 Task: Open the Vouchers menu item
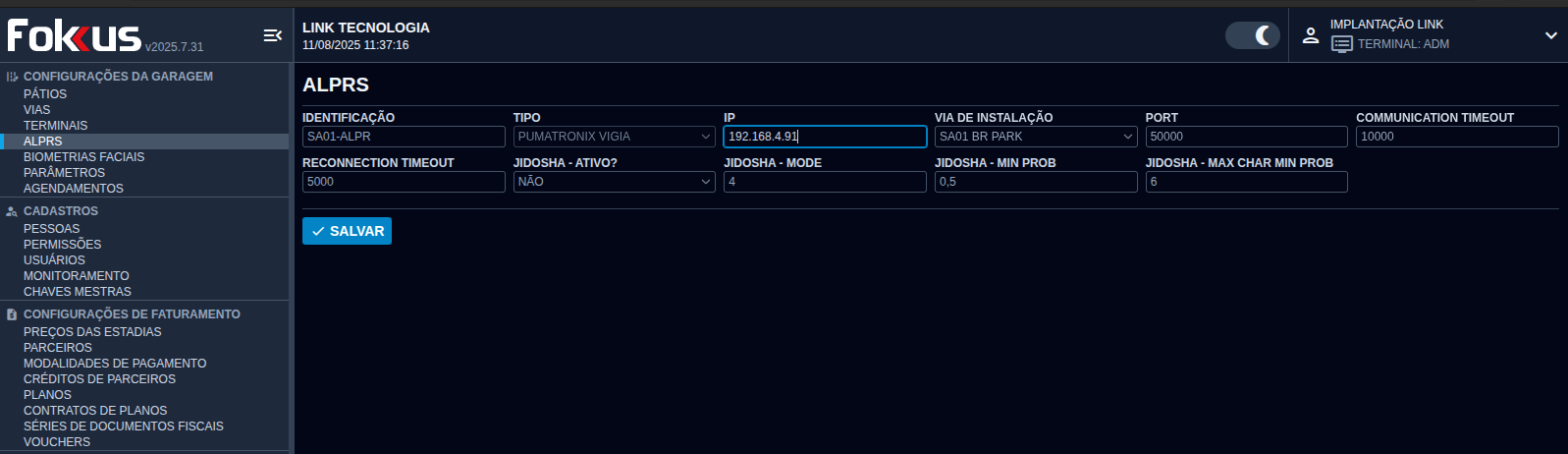pyautogui.click(x=57, y=442)
